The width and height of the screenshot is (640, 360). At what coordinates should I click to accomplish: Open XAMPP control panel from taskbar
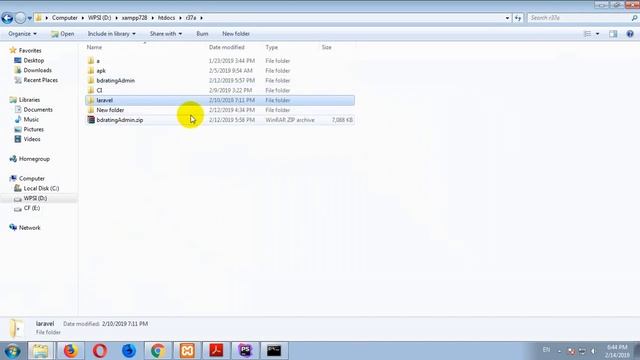pyautogui.click(x=187, y=351)
